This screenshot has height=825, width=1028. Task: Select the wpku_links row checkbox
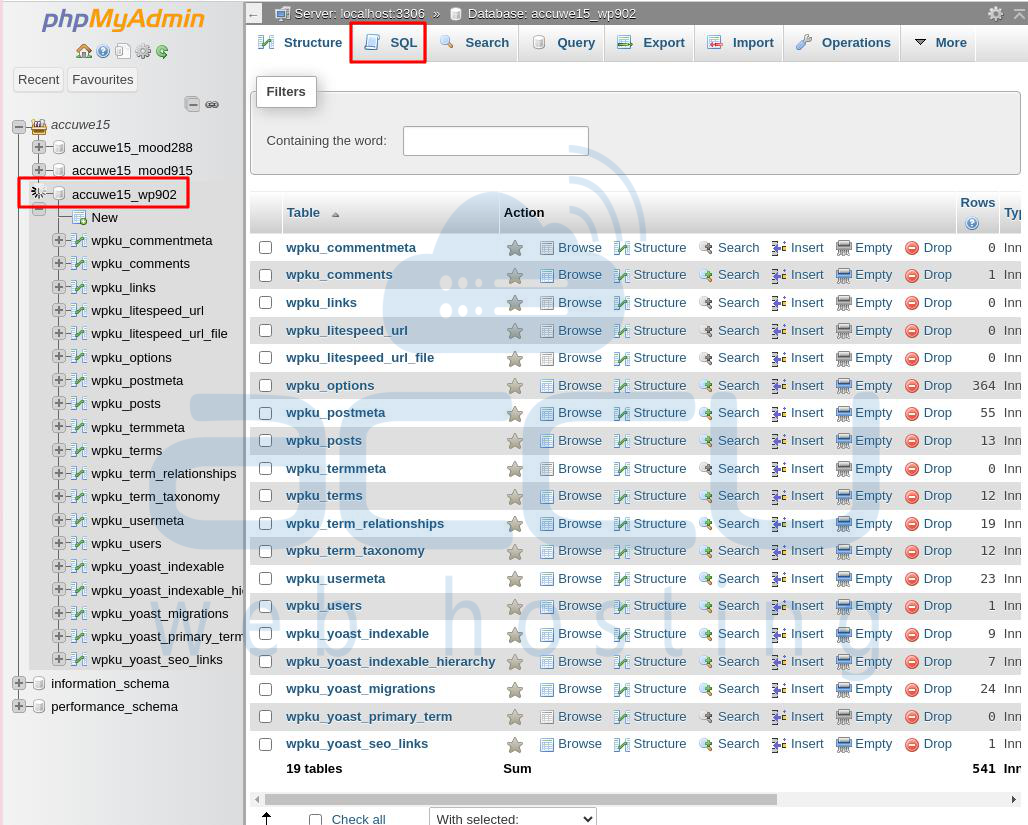[266, 302]
